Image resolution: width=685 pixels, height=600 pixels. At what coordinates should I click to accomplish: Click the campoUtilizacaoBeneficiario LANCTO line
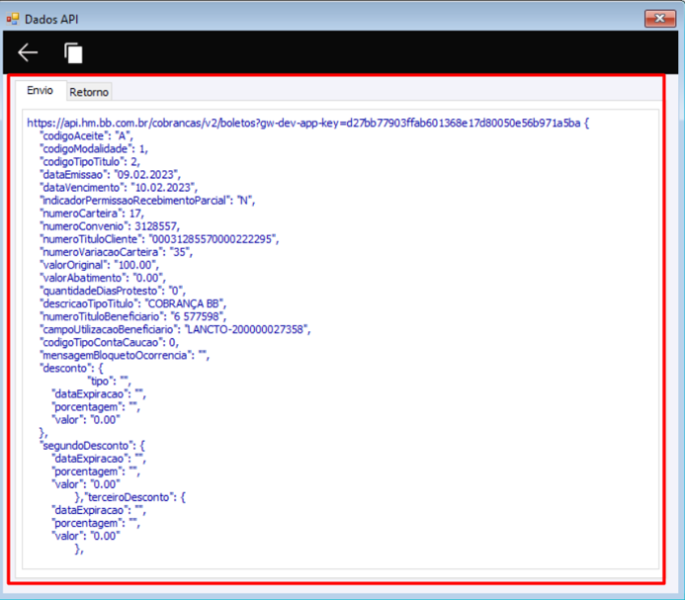click(x=175, y=329)
